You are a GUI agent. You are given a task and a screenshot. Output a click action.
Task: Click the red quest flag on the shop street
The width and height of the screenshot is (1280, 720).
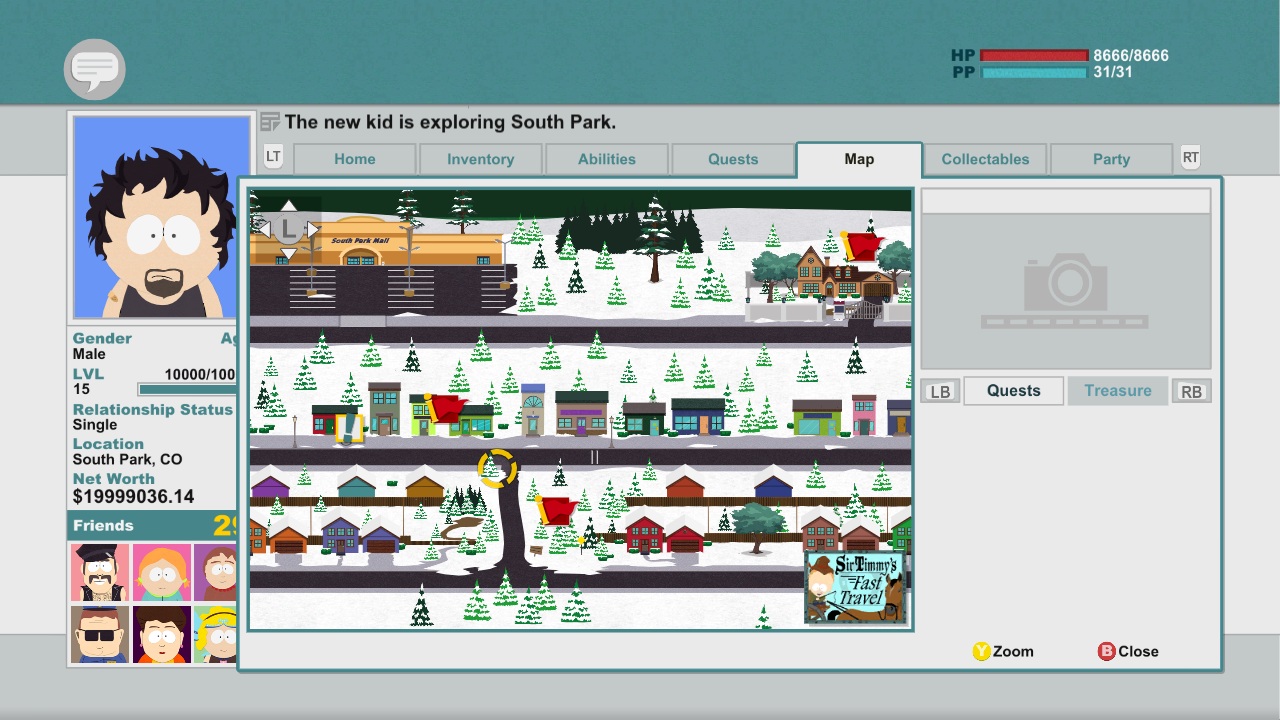[446, 408]
